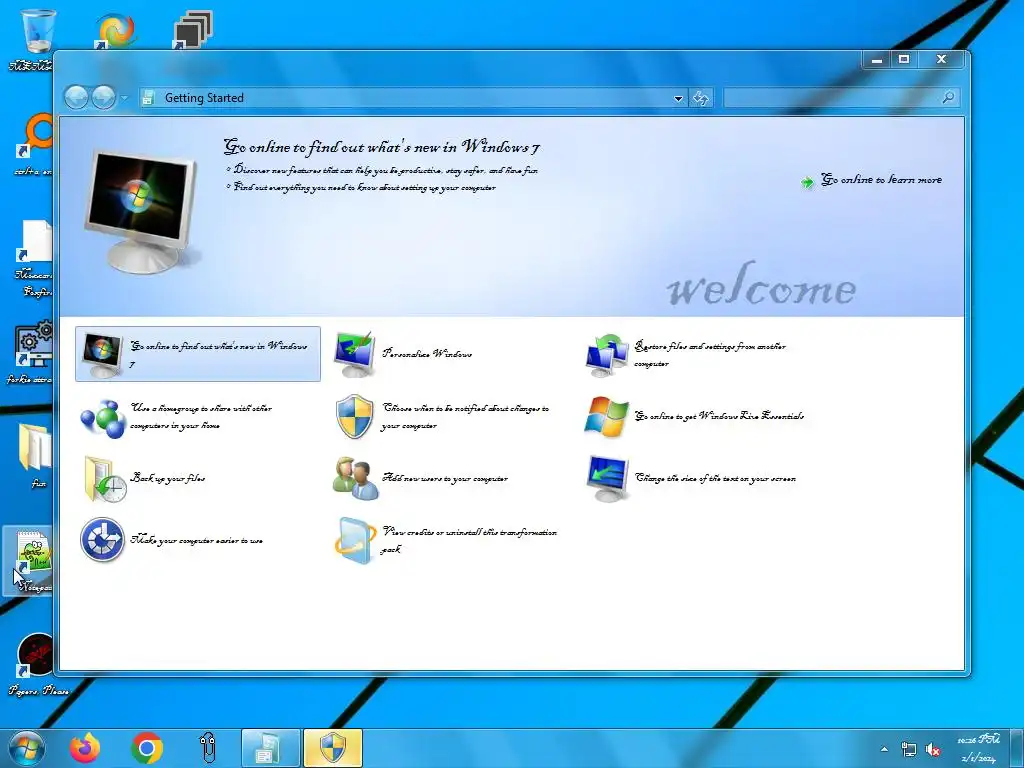Open the Start menu orb

pyautogui.click(x=26, y=748)
